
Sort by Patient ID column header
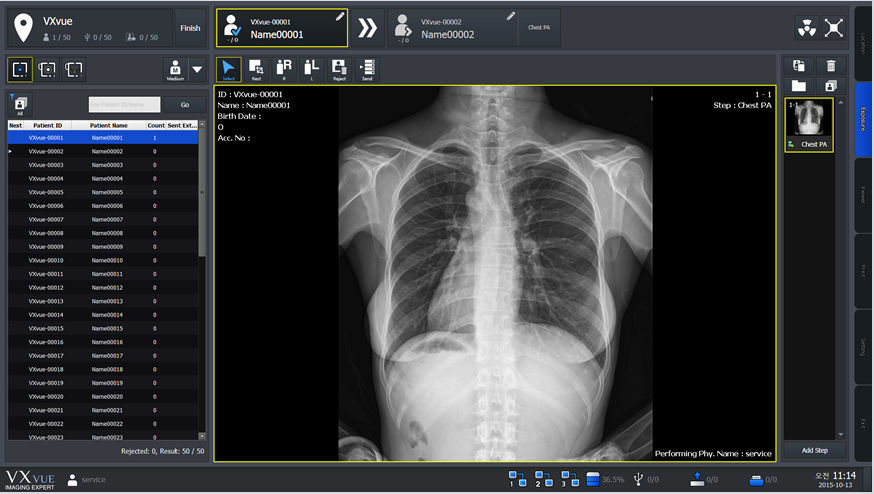tap(47, 125)
